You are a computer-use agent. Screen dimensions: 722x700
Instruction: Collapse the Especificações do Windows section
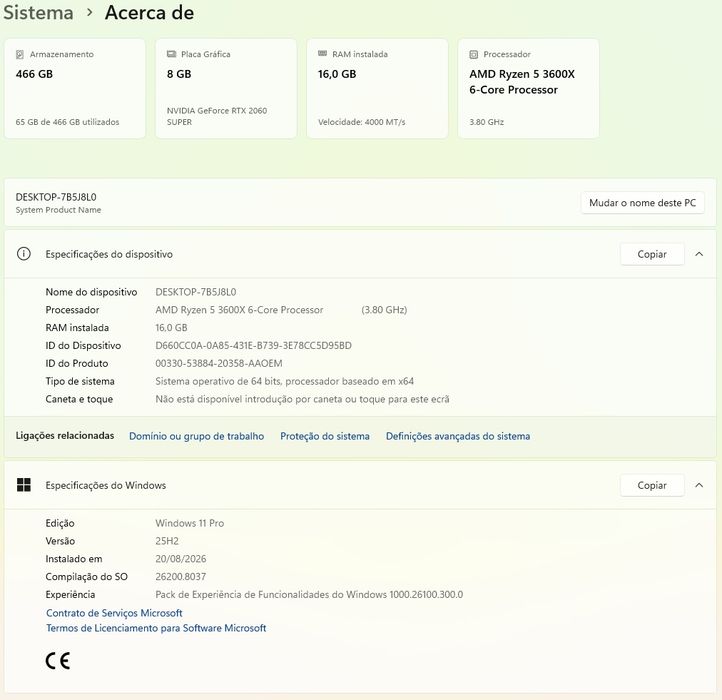[x=699, y=485]
